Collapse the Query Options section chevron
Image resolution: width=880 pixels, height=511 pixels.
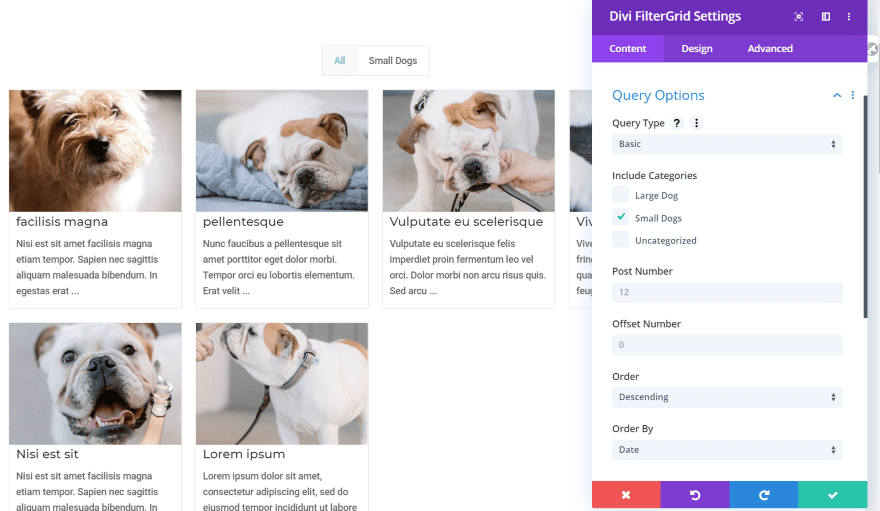837,95
